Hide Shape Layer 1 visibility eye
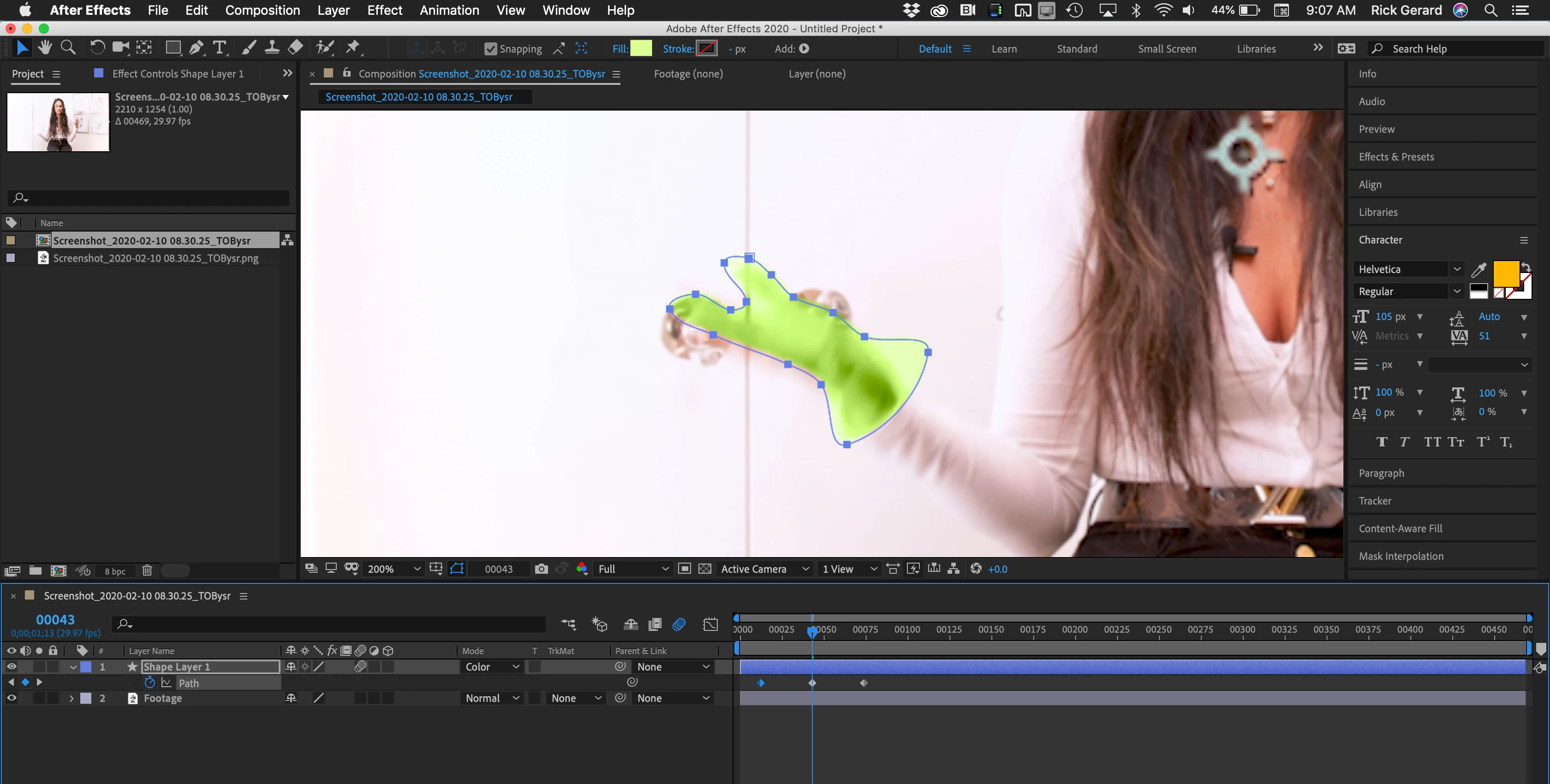 12,667
